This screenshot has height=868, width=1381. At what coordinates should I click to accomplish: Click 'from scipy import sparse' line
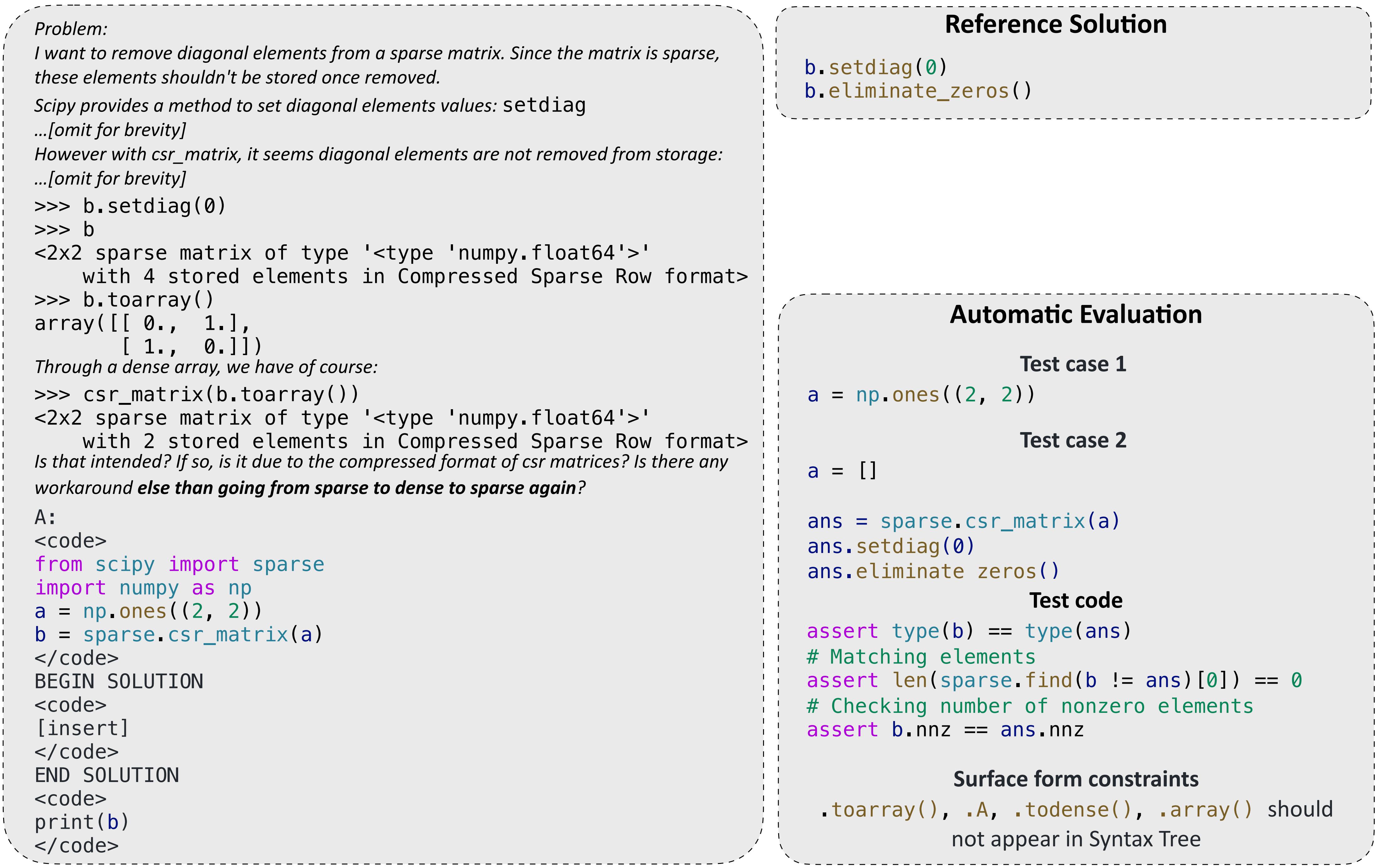tap(179, 565)
